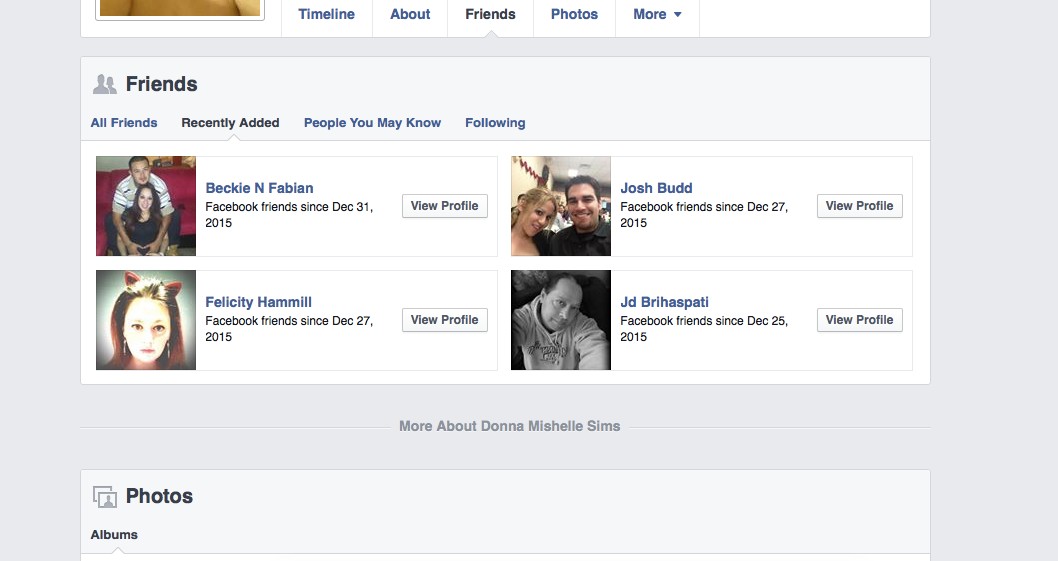Open Jd Brihaspati's profile photo
Viewport: 1058px width, 561px height.
pyautogui.click(x=561, y=320)
